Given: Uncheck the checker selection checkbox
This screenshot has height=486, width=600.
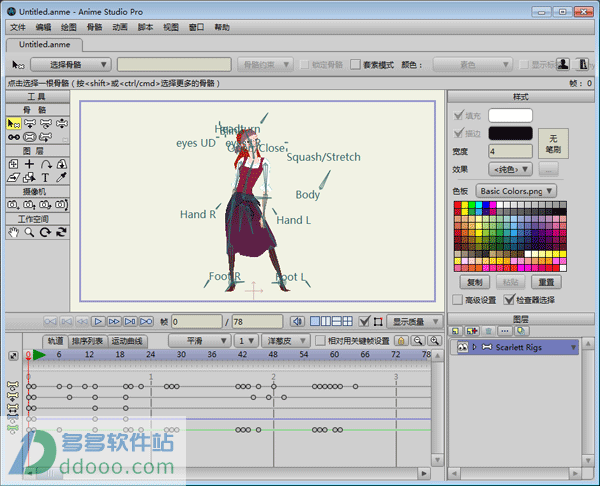Looking at the screenshot, I should click(509, 300).
